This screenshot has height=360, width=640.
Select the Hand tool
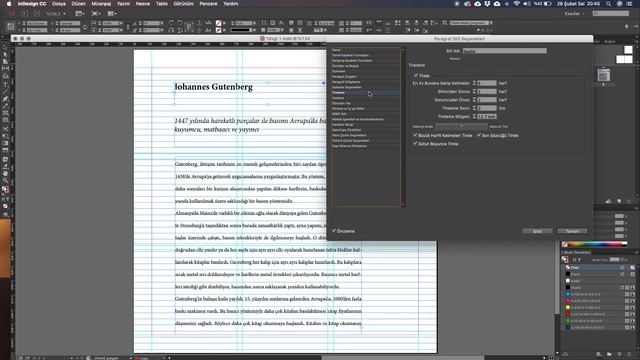coord(5,173)
